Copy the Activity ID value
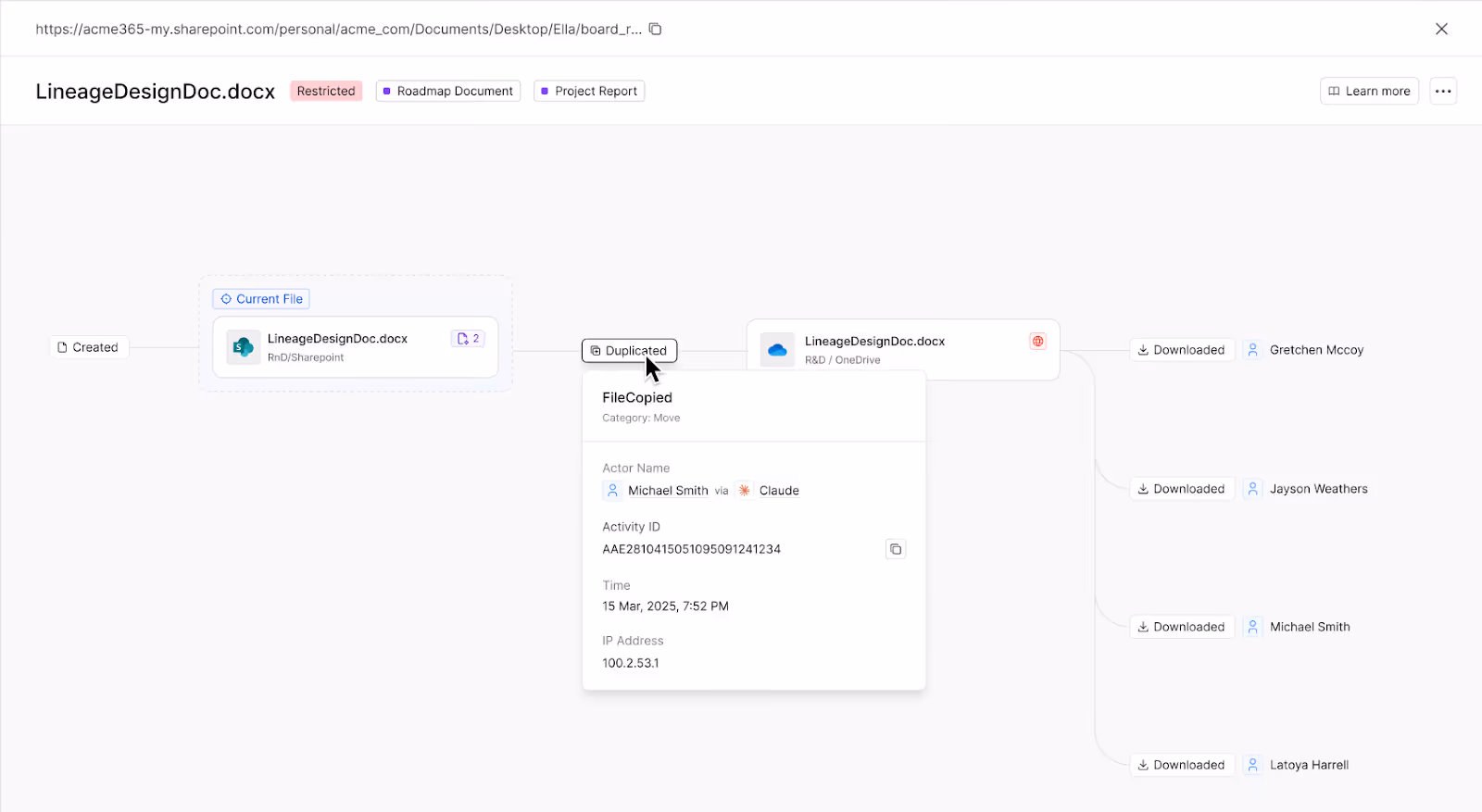The width and height of the screenshot is (1482, 812). [x=896, y=549]
